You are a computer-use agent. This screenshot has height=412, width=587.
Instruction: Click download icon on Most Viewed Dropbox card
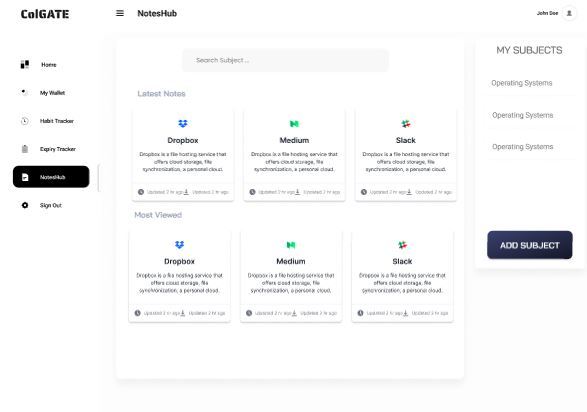(x=183, y=313)
